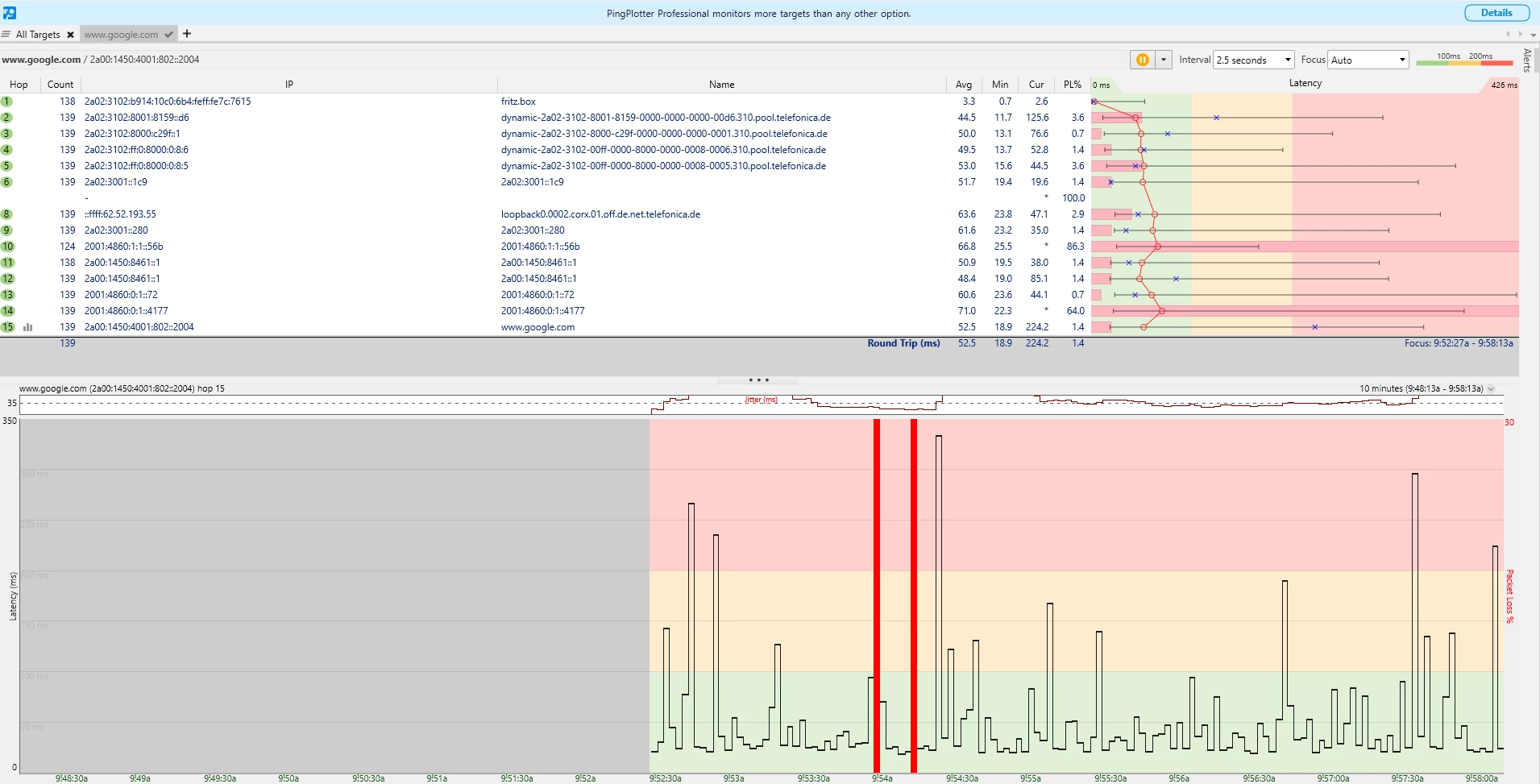Click the 64.0 packet loss value for hop 14
Viewport: 1540px width, 784px height.
click(x=1075, y=311)
